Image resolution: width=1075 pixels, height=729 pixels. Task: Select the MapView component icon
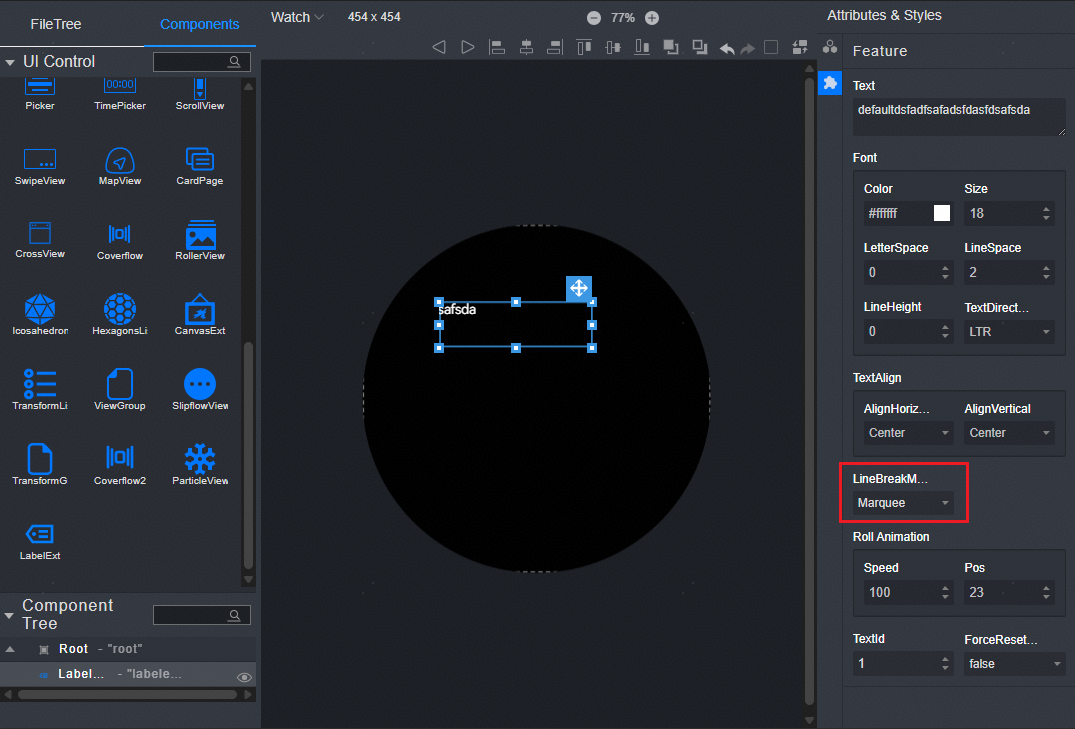point(119,161)
